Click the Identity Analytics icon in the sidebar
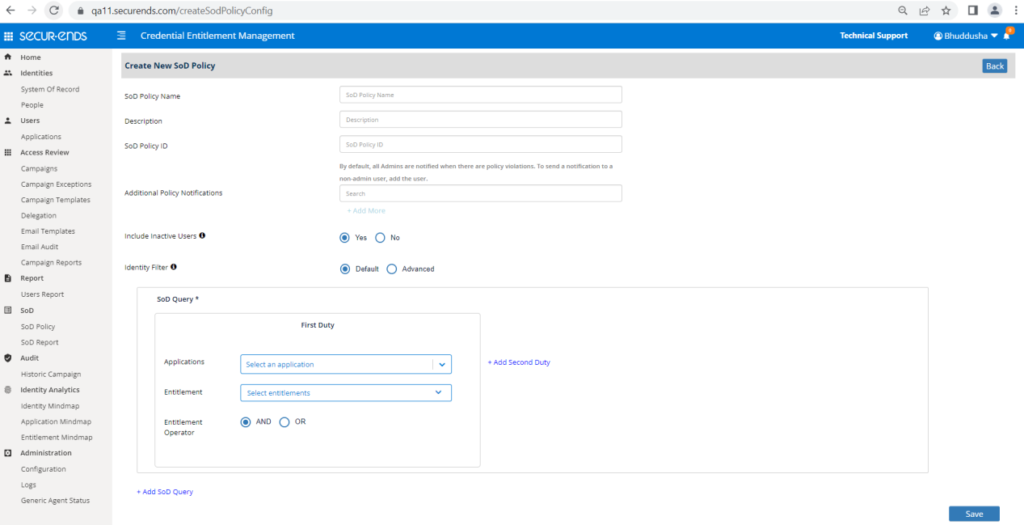The image size is (1024, 525). point(8,390)
